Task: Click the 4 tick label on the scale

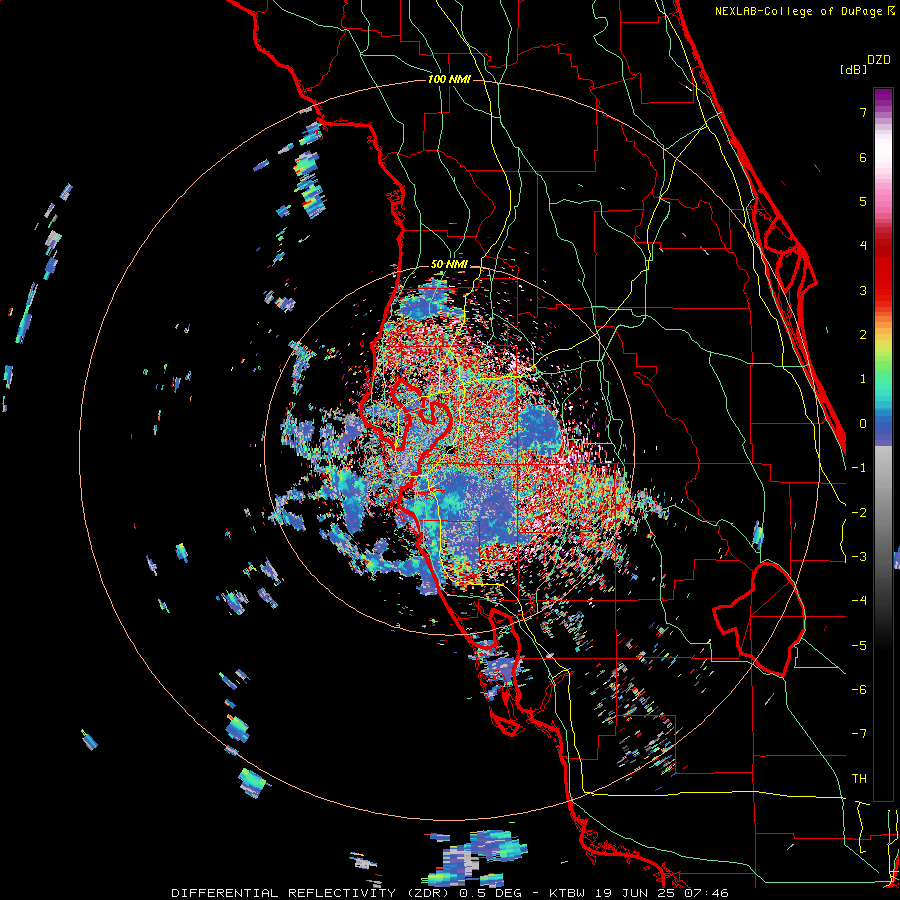Action: click(863, 246)
